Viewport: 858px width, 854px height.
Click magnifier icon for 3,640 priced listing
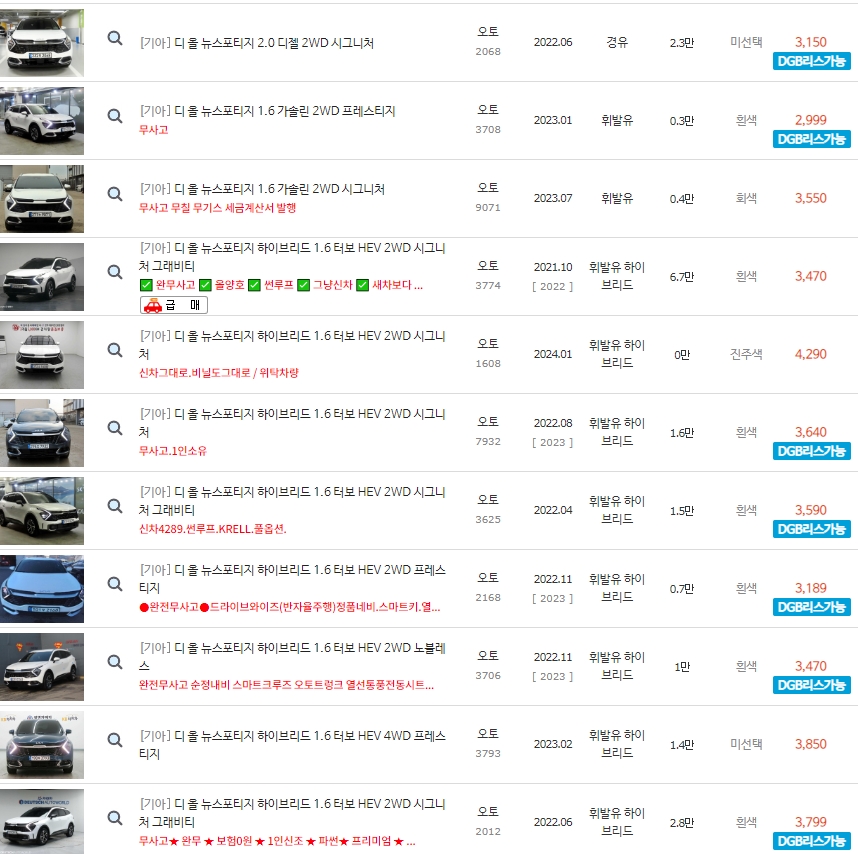tap(114, 428)
